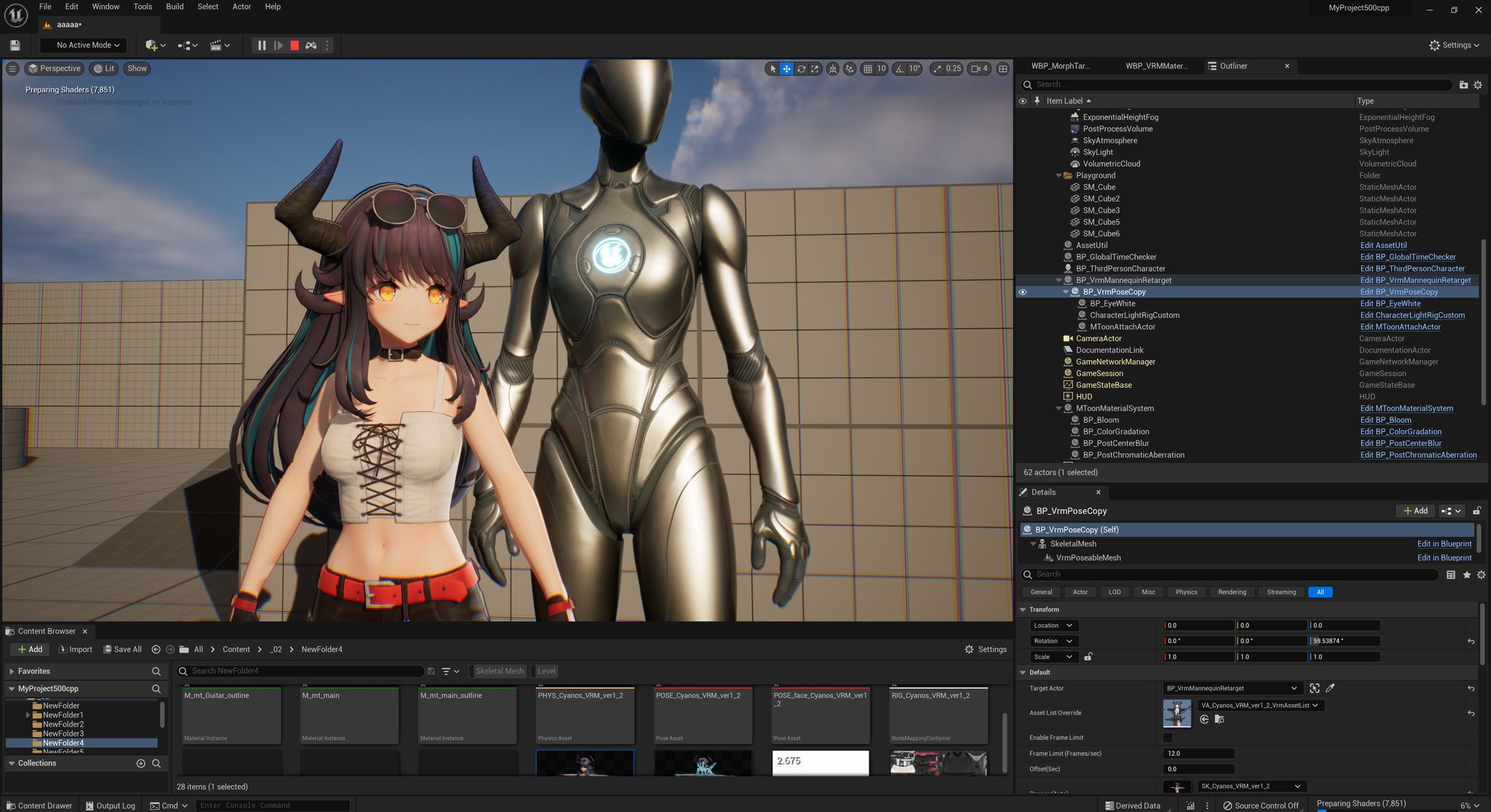Viewport: 1491px width, 812px height.
Task: Stop the simulation with the red stop icon
Action: click(x=293, y=45)
